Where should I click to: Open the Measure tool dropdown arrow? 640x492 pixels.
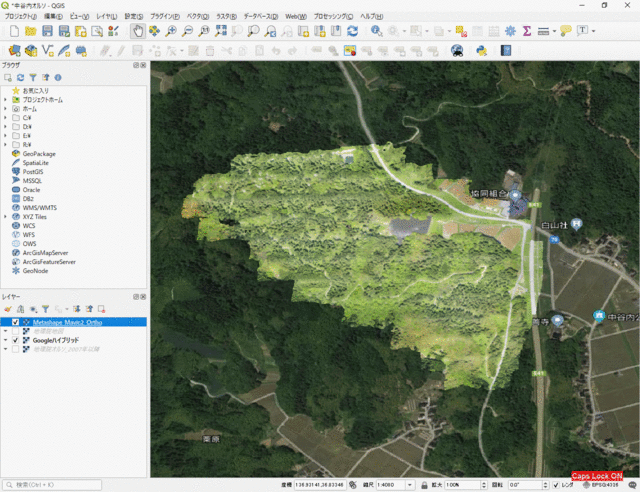(554, 31)
